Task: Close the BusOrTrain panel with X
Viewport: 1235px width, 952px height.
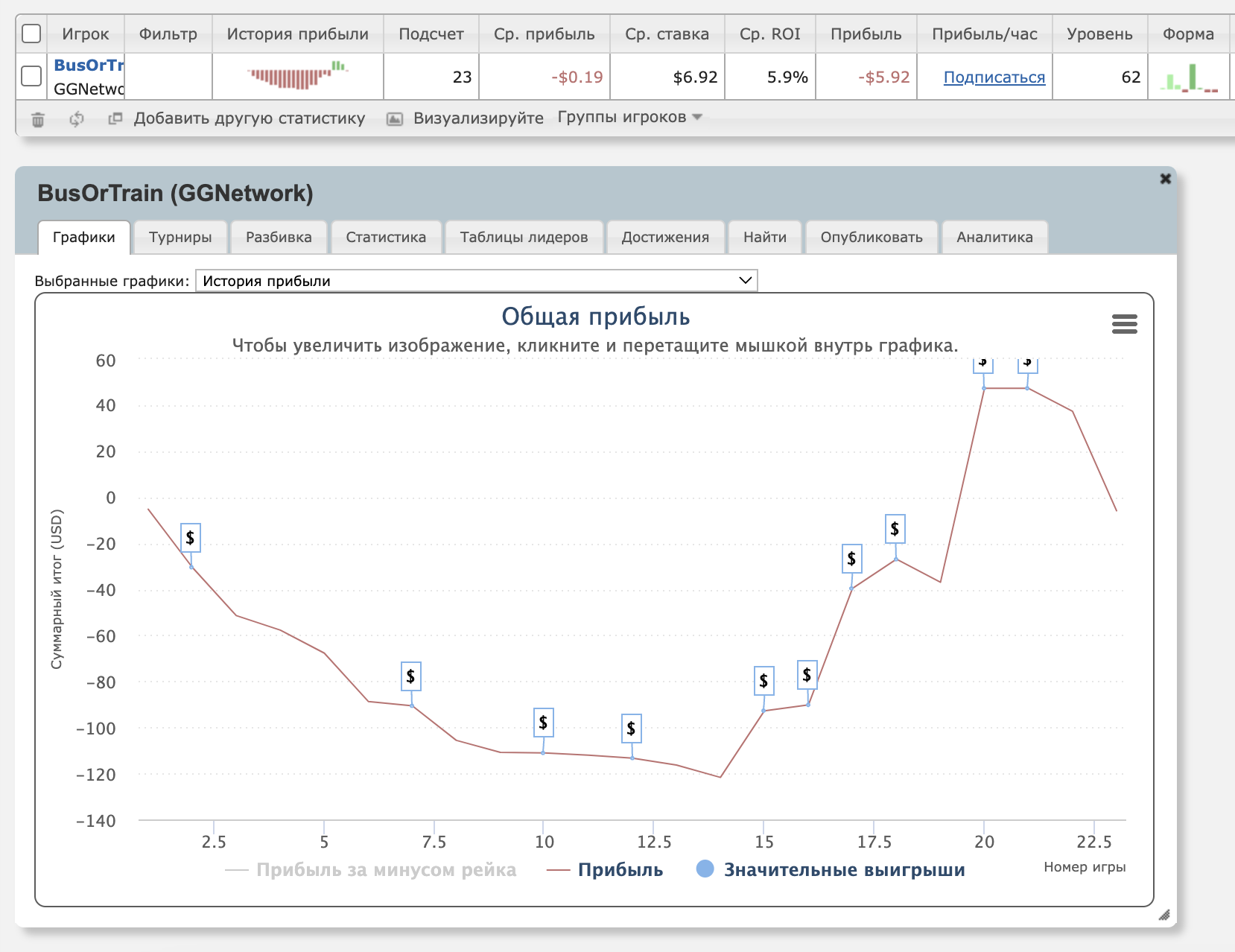Action: [x=1165, y=179]
